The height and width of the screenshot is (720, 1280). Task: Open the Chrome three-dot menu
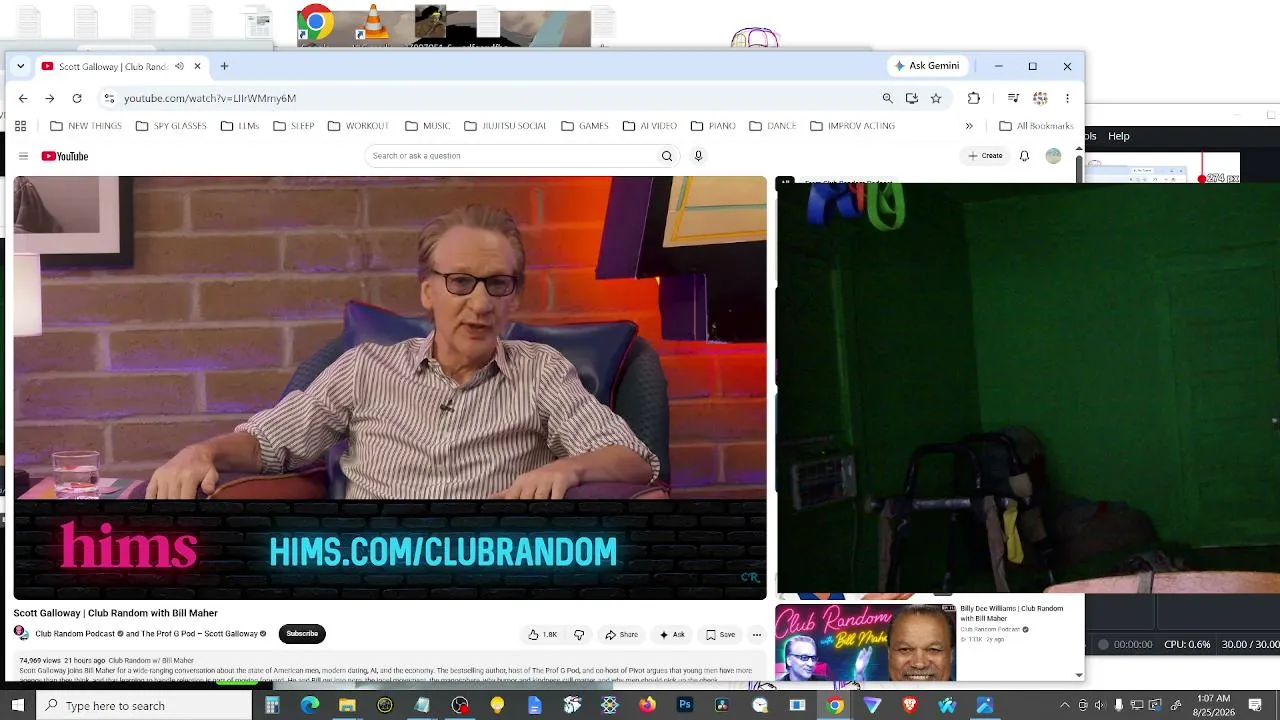tap(1067, 98)
